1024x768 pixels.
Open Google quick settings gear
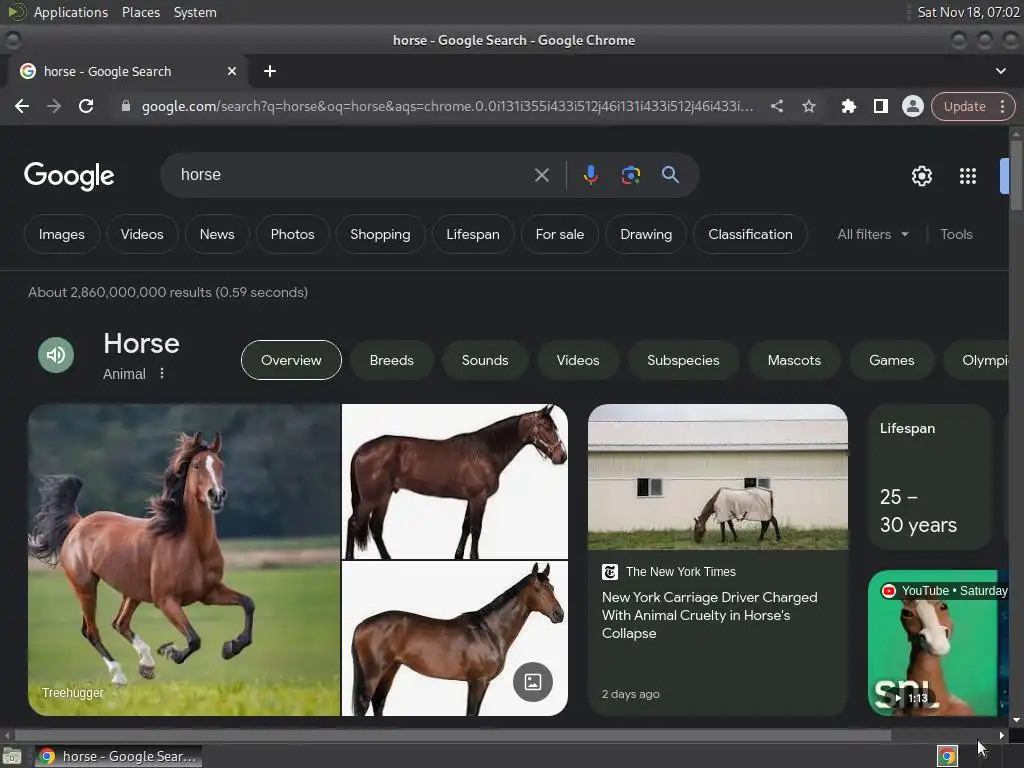[x=921, y=176]
